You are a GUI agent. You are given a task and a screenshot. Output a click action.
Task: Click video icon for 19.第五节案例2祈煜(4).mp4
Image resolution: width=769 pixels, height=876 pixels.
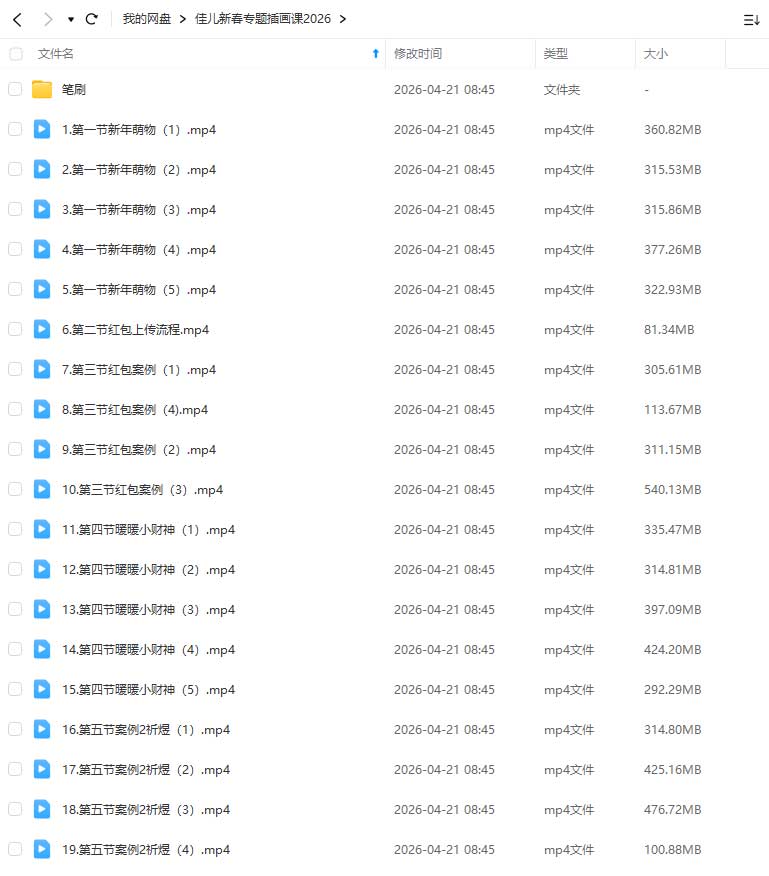coord(42,850)
